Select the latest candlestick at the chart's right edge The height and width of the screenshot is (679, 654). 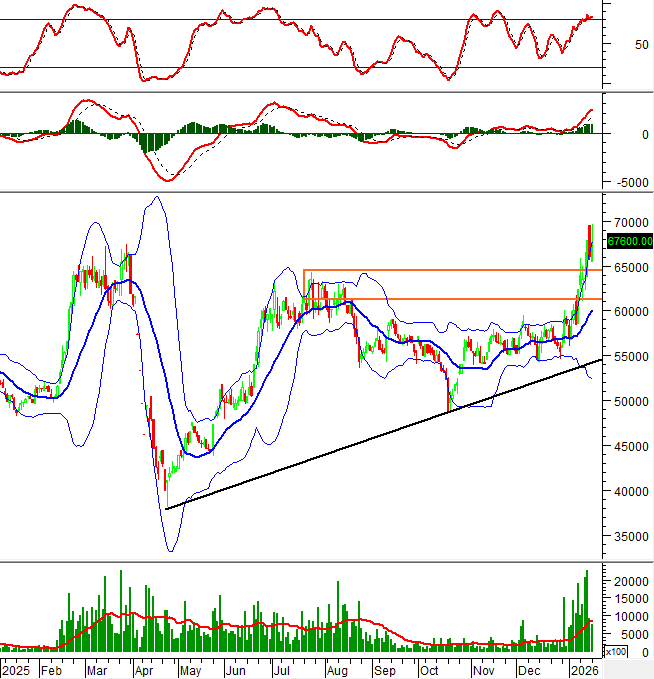tap(591, 242)
